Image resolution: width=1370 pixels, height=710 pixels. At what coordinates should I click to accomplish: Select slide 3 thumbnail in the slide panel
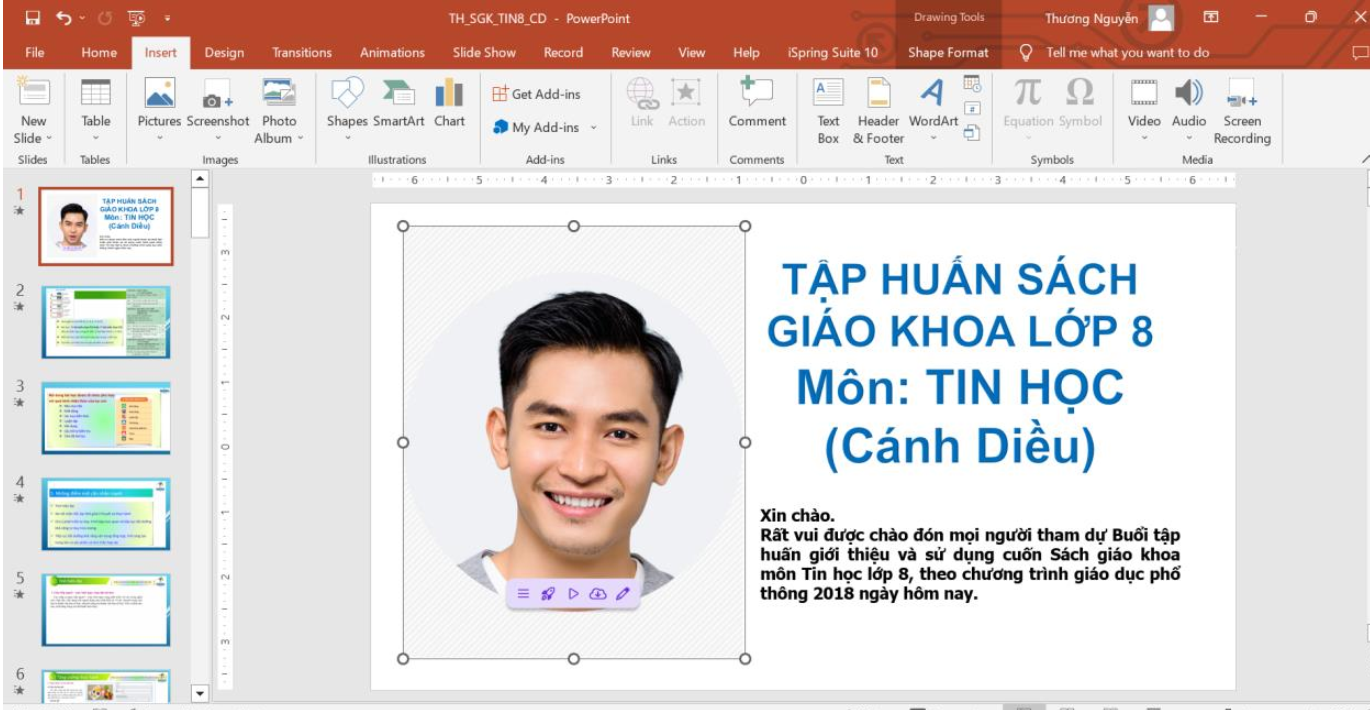(106, 417)
